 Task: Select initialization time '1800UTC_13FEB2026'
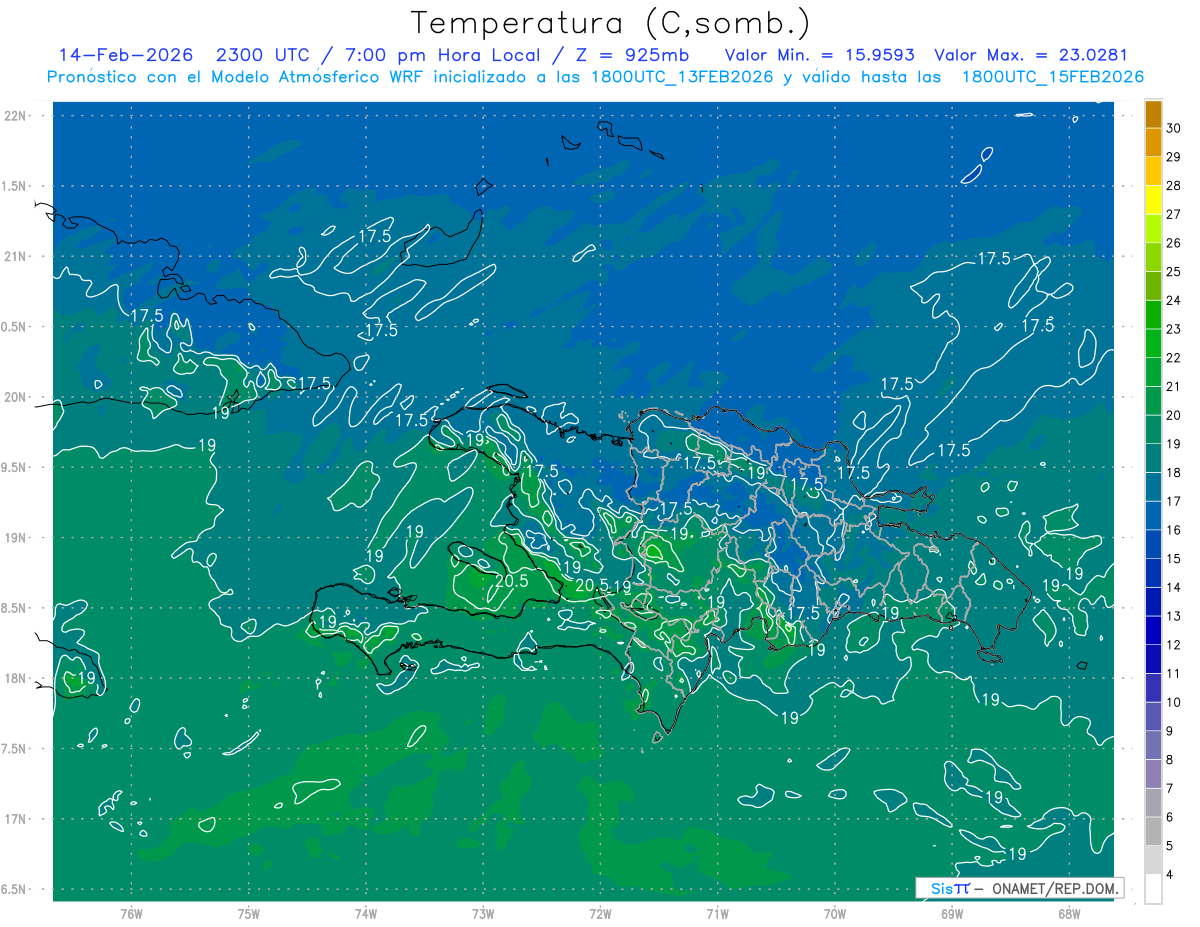[x=681, y=77]
